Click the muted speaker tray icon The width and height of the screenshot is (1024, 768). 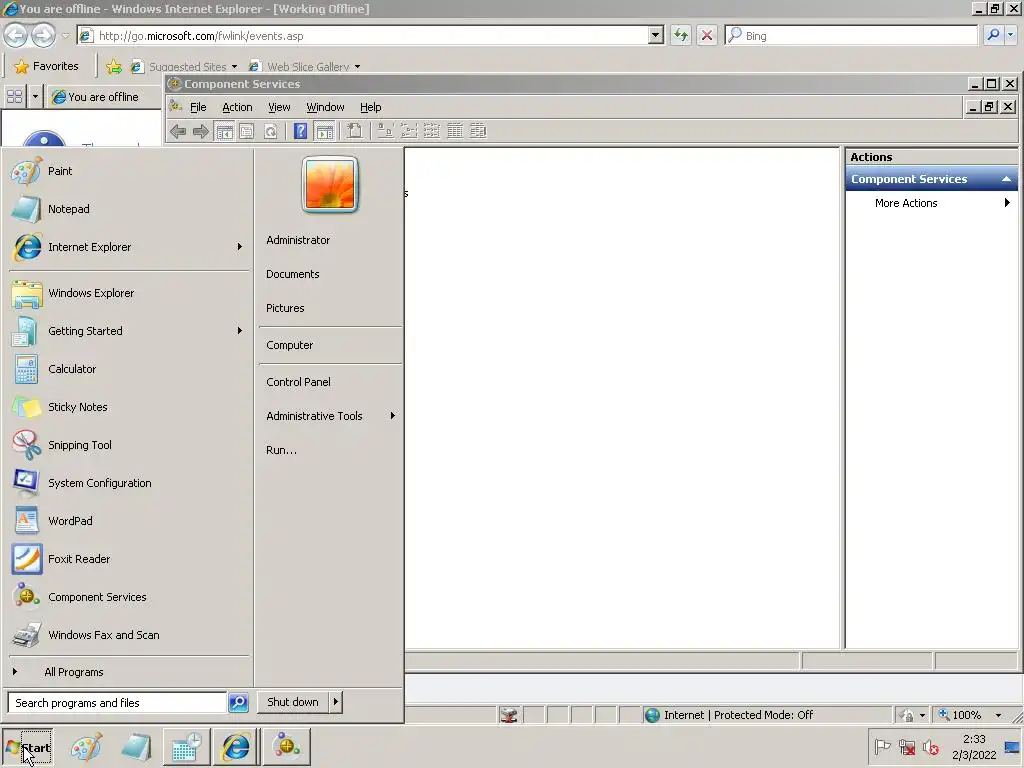(x=931, y=747)
